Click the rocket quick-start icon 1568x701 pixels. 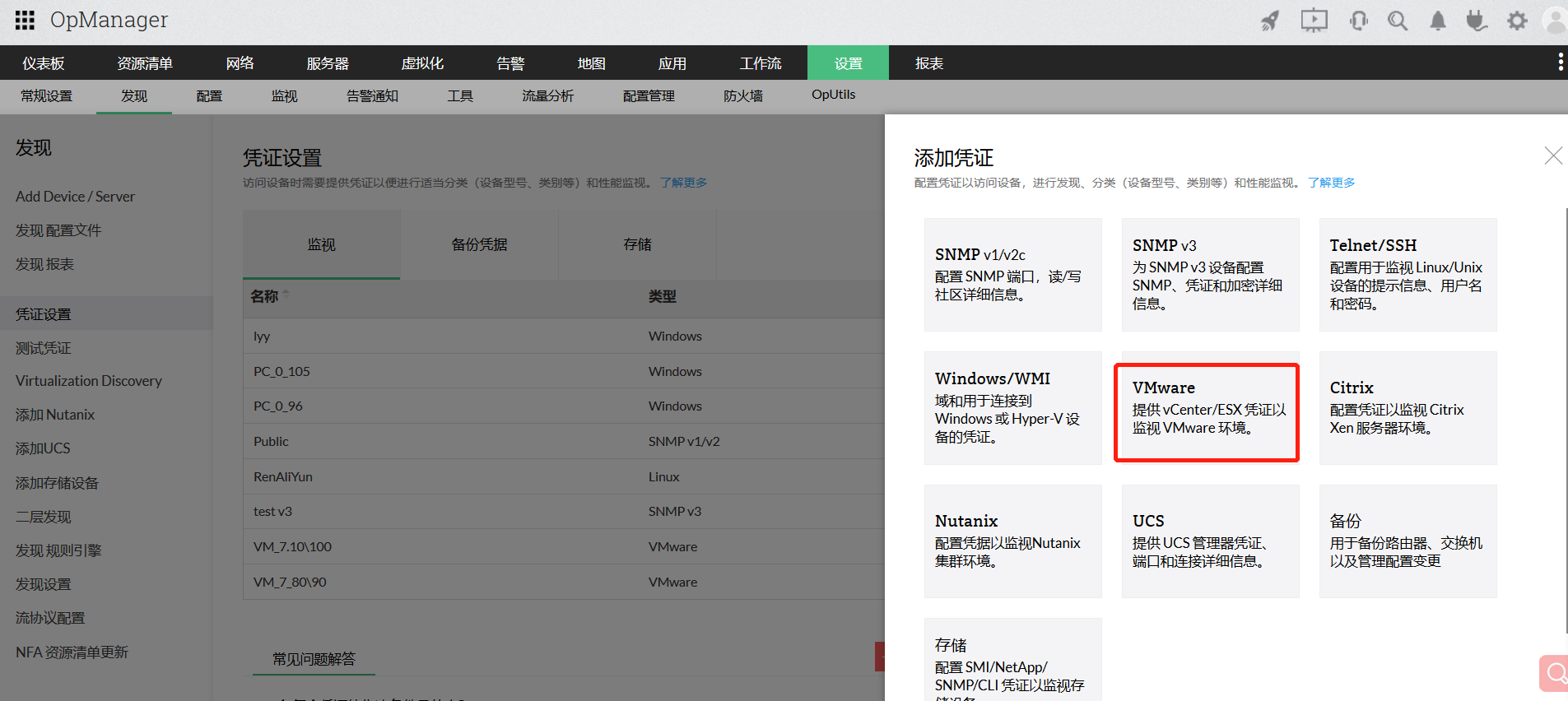click(1271, 21)
